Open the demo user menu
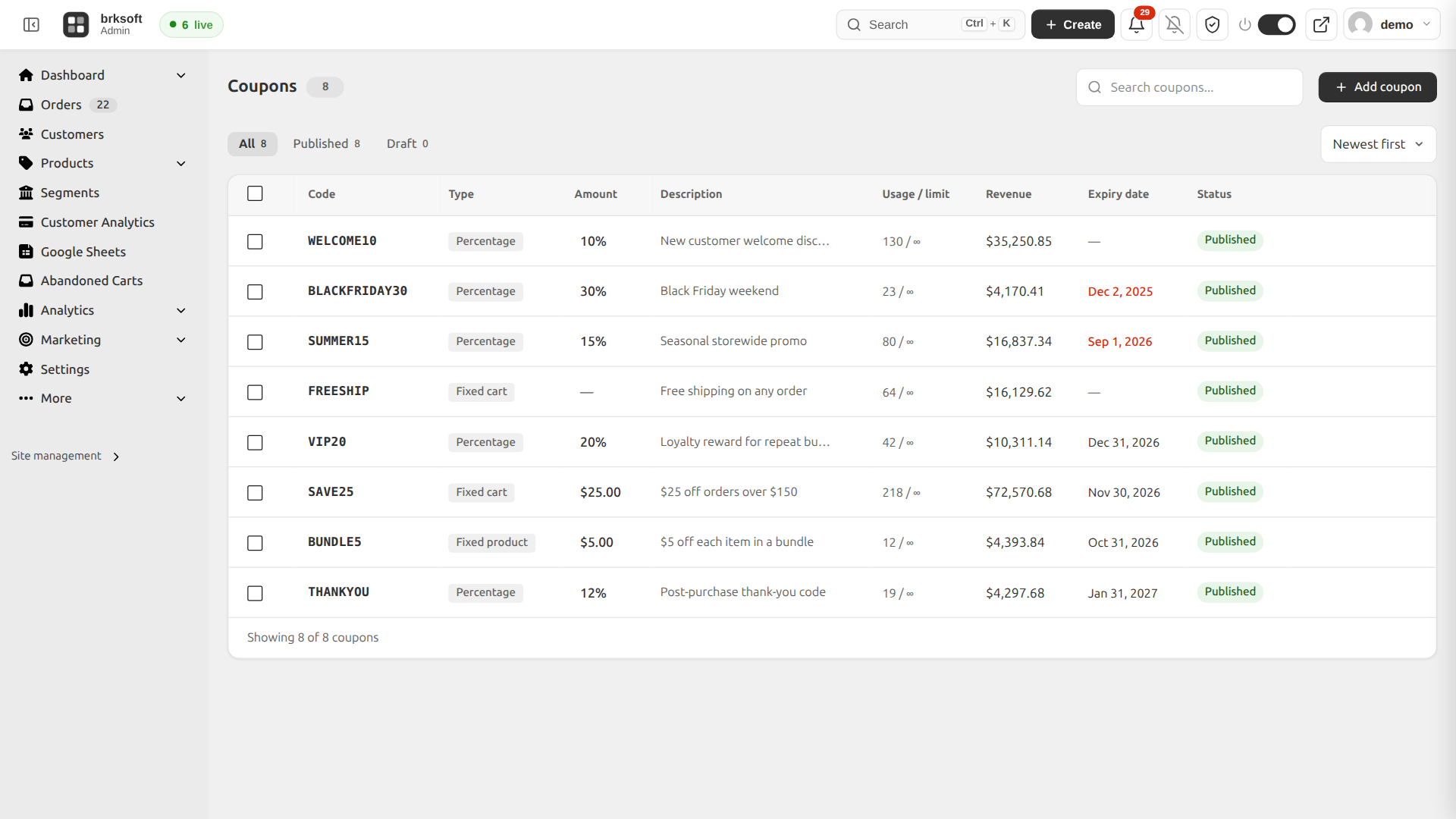 (1392, 25)
